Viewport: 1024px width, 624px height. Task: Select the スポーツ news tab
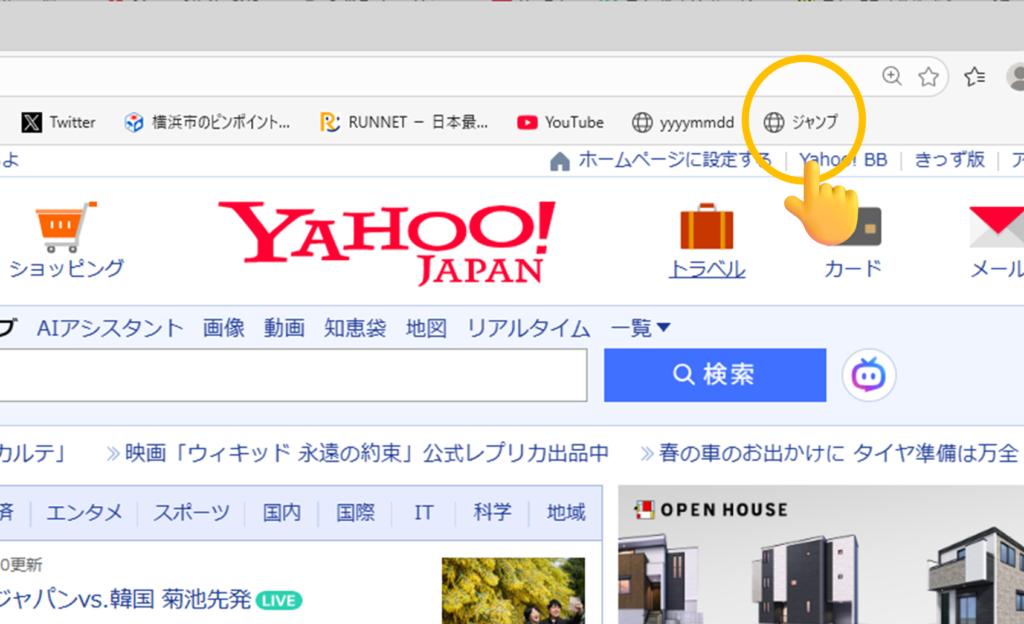(x=191, y=513)
